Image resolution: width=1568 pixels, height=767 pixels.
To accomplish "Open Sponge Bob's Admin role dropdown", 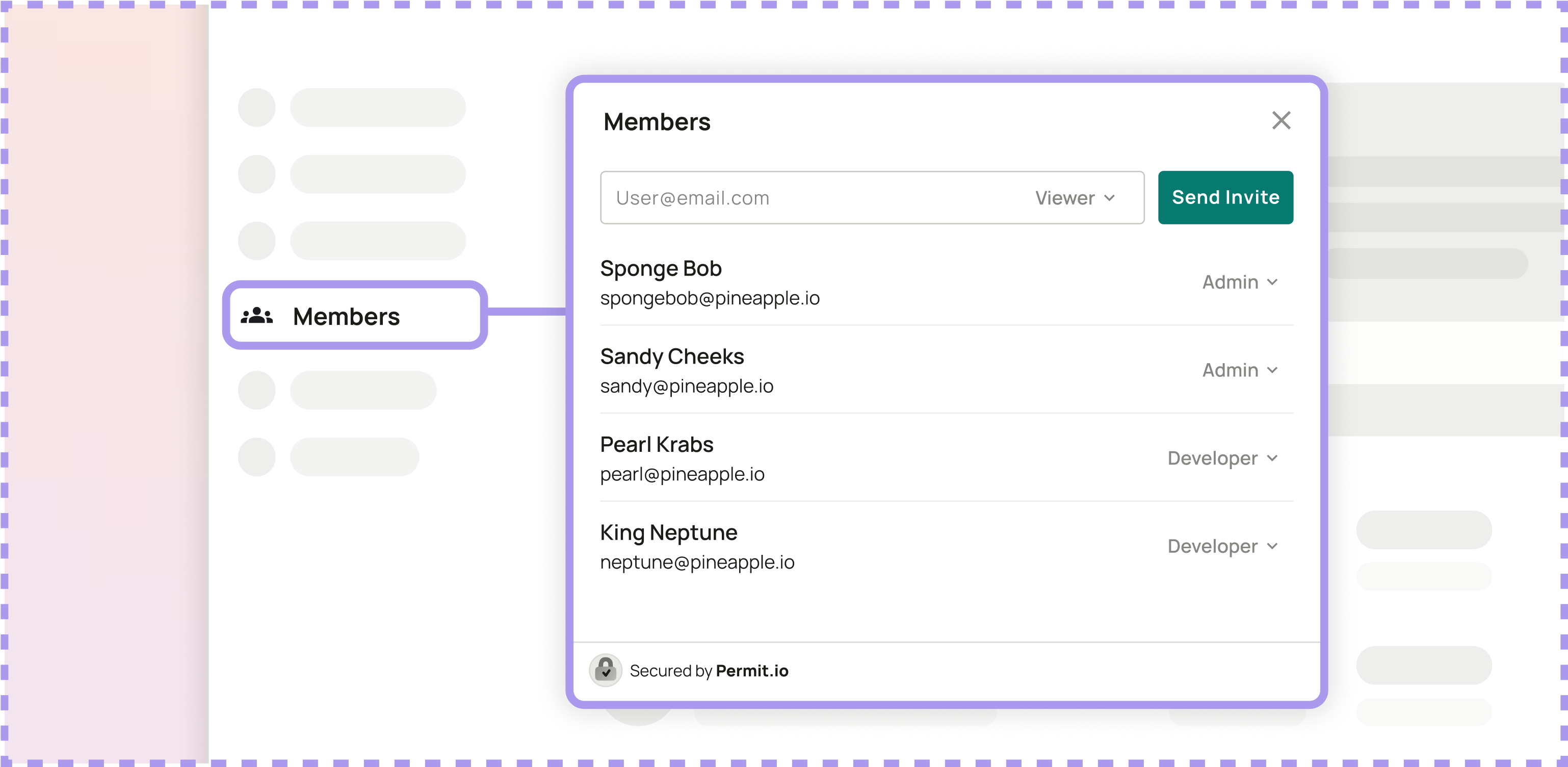I will 1239,282.
